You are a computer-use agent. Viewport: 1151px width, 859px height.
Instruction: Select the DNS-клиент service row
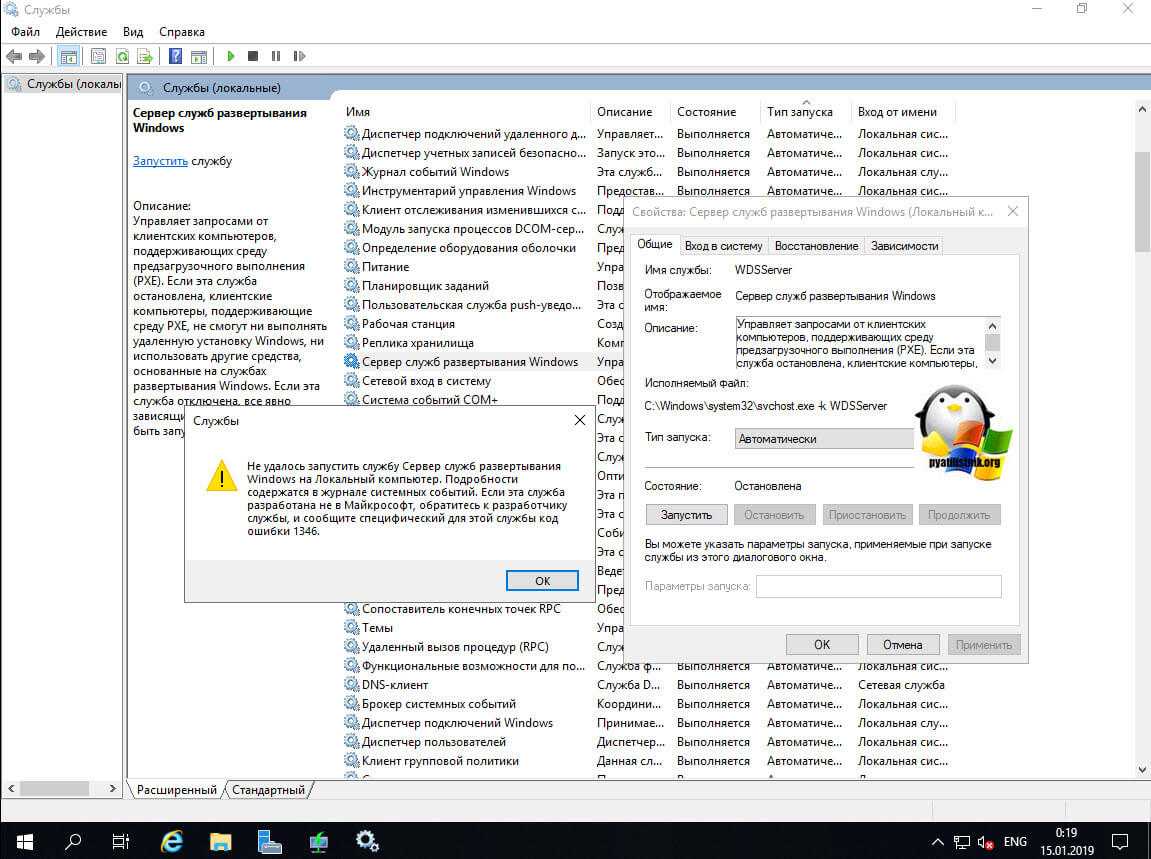[395, 685]
